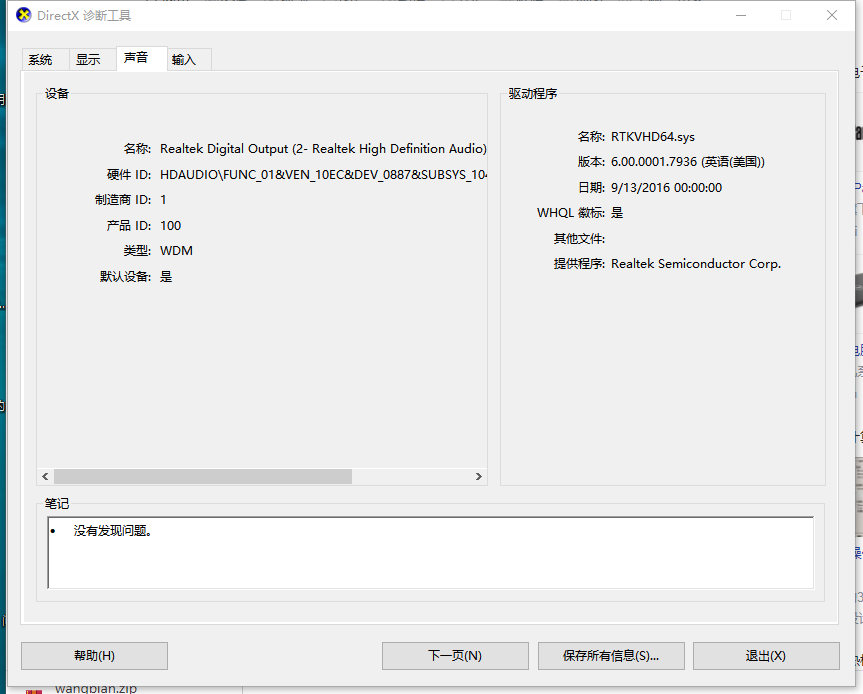Viewport: 863px width, 694px height.
Task: Click 保存所有信息(S)... to save info
Action: (x=610, y=656)
